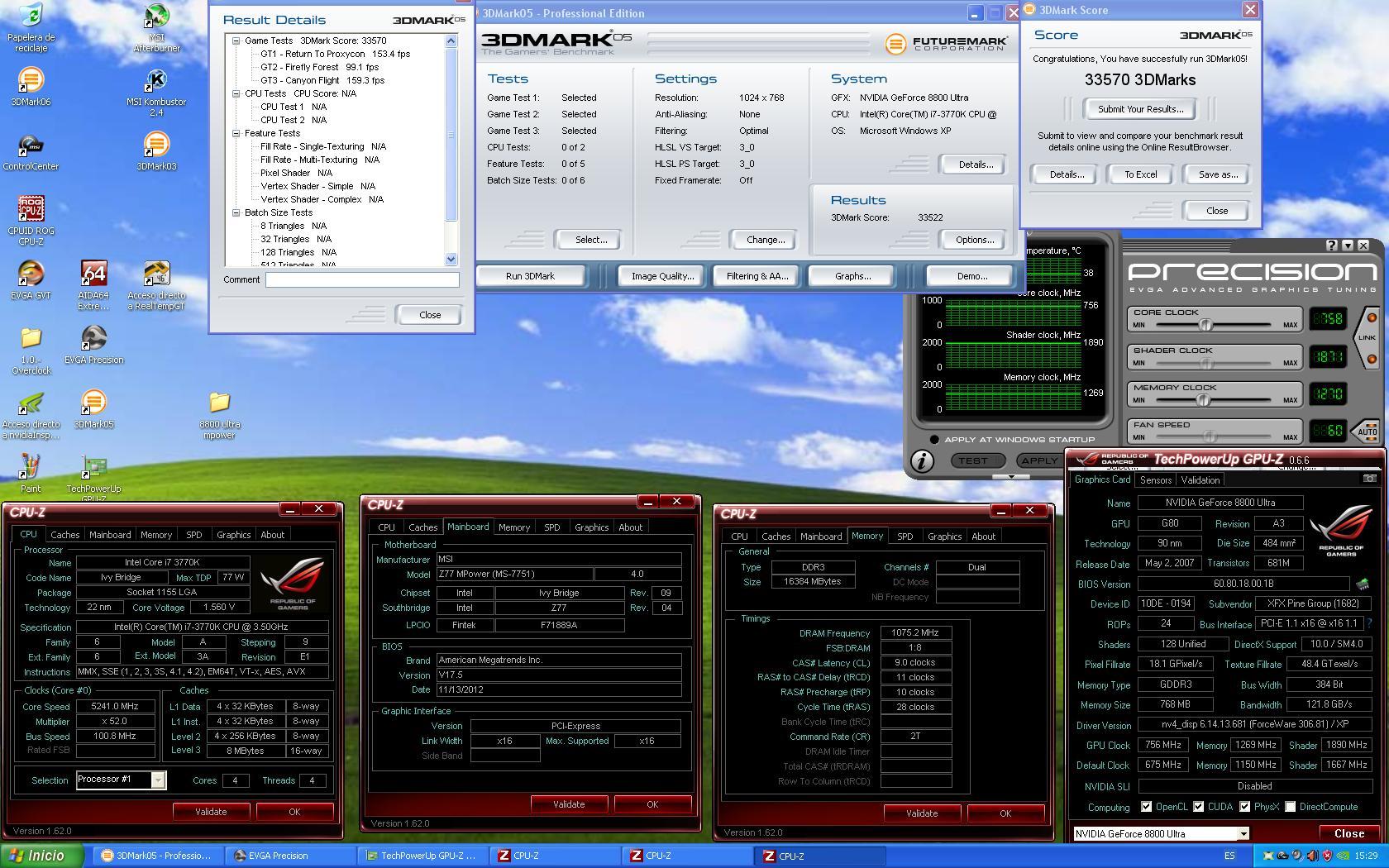Launch MSI Afterburner from the desktop

156,17
